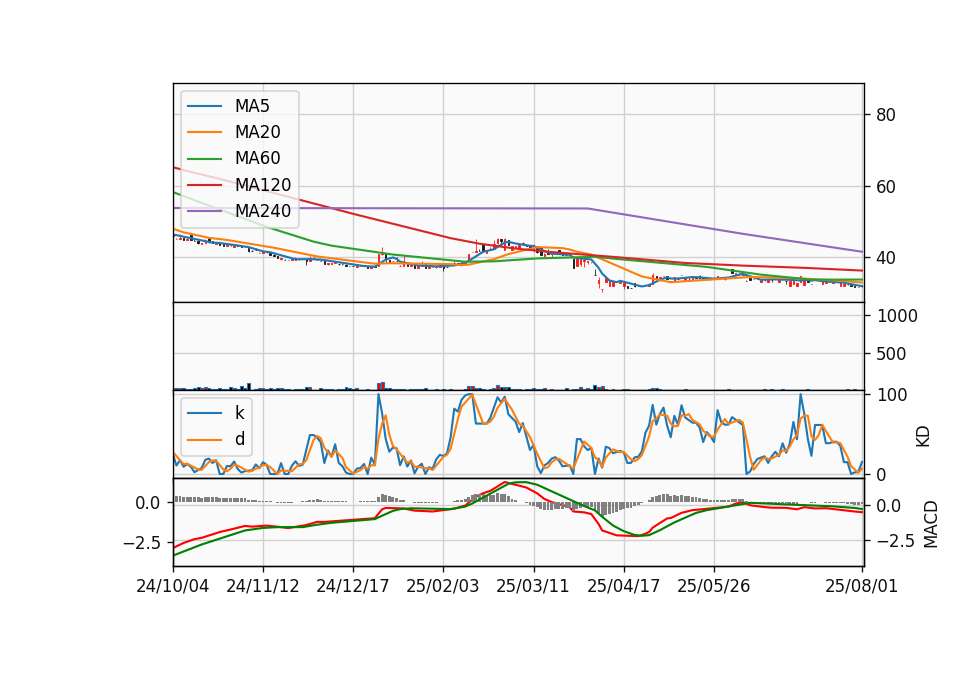Click the price axis value 60
The image size is (960, 690).
885,187
